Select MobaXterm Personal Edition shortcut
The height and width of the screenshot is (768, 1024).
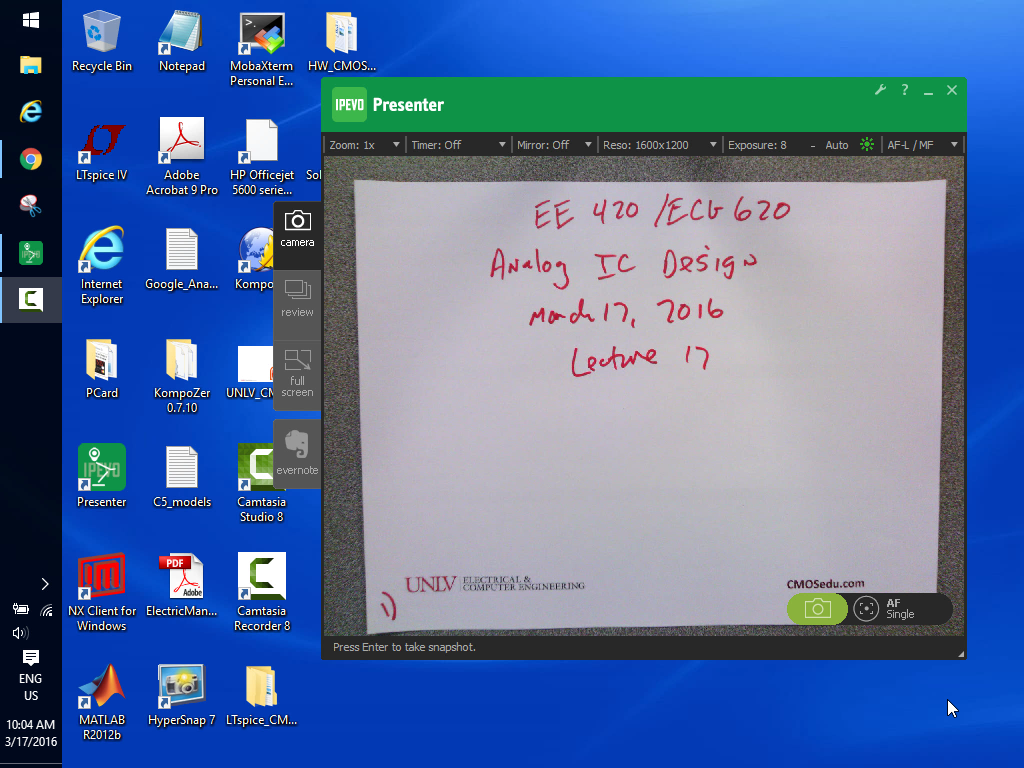(261, 49)
